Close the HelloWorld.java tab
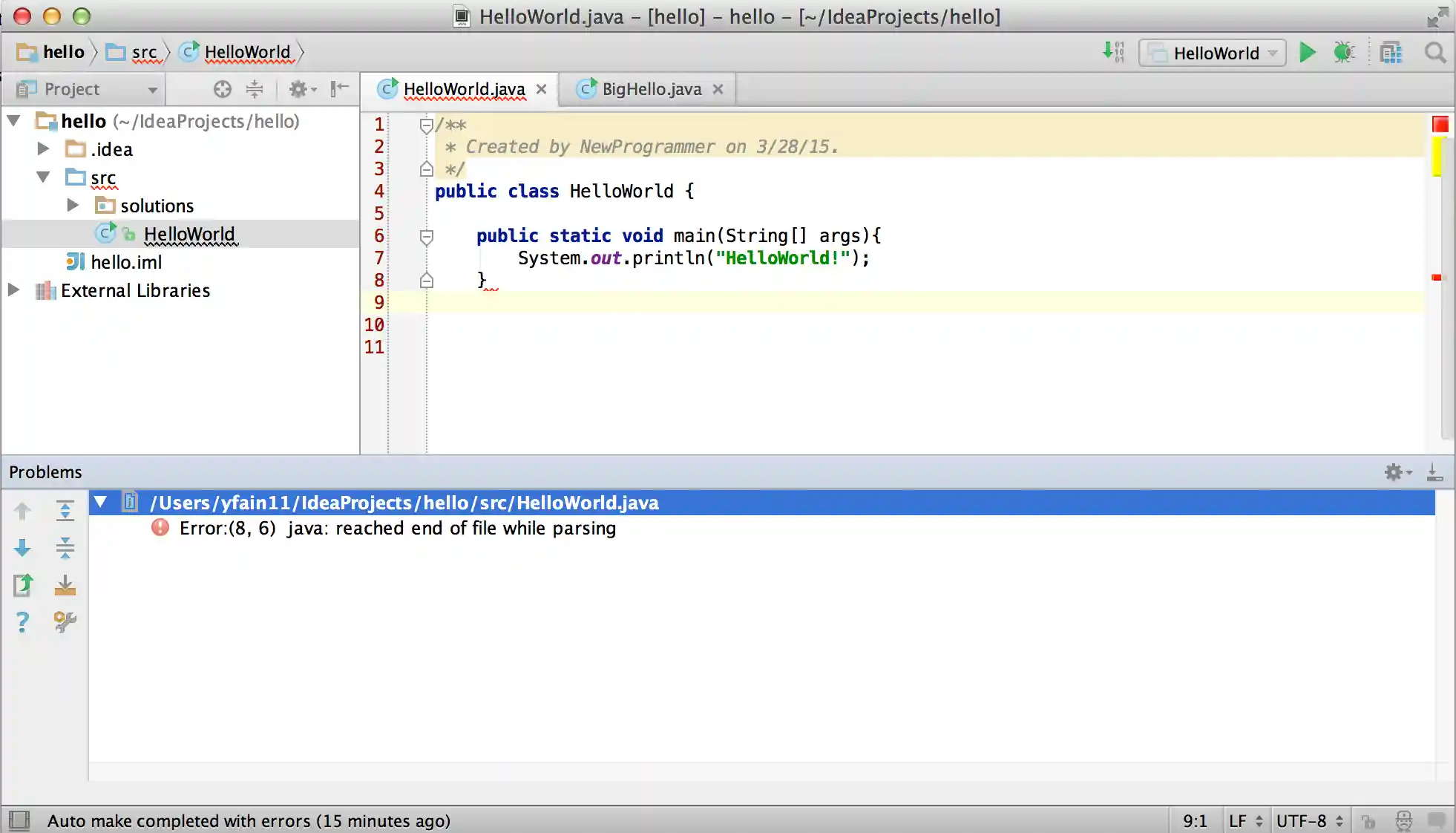 point(542,89)
